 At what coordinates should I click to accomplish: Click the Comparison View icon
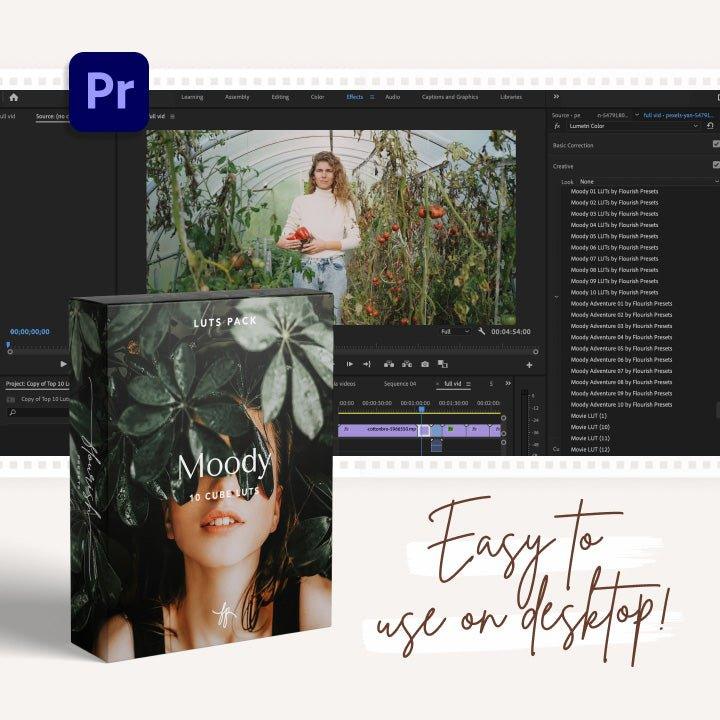pyautogui.click(x=443, y=364)
